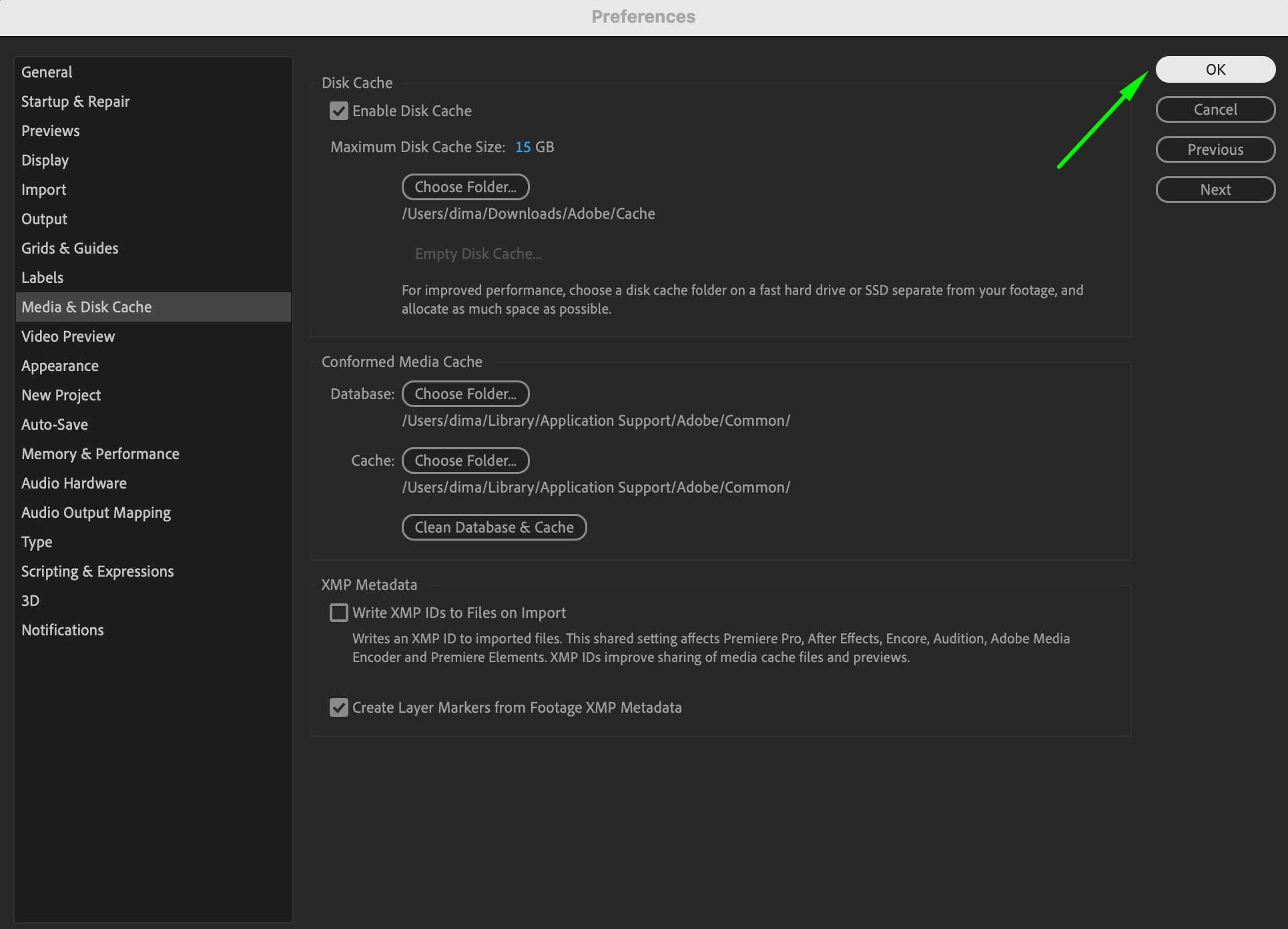The image size is (1288, 929).
Task: Cancel the Preferences dialog
Action: pos(1215,109)
